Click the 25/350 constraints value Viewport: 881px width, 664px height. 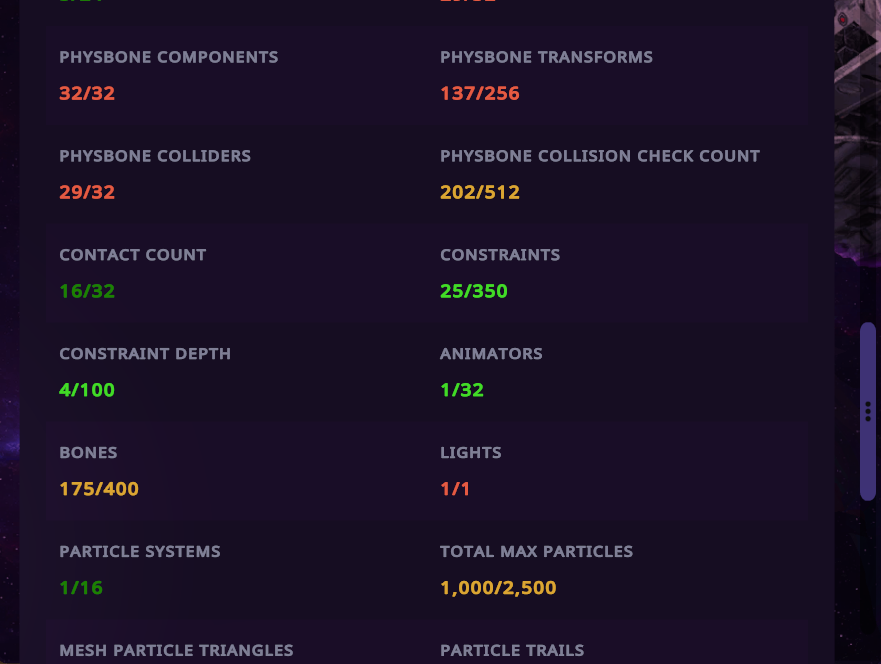(x=474, y=291)
